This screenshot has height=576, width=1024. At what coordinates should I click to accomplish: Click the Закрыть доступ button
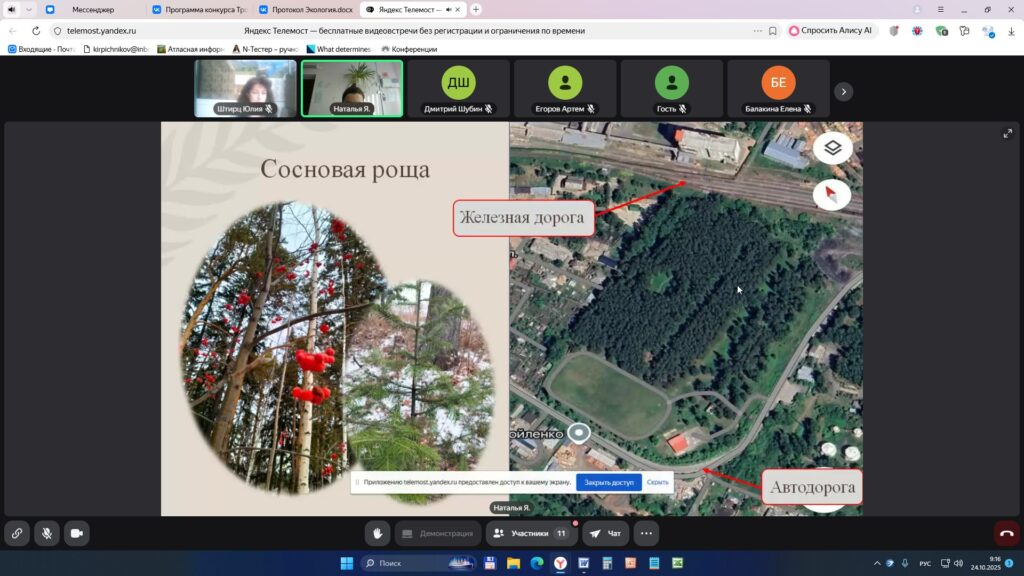(609, 482)
